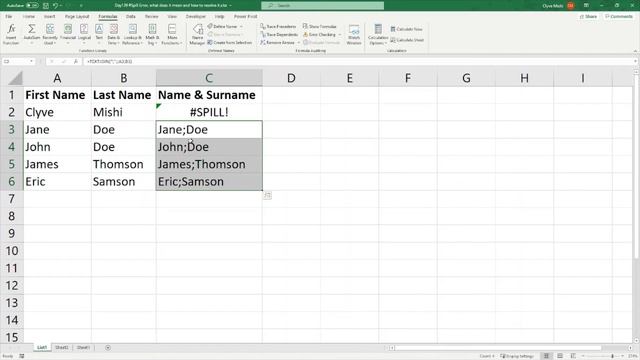Open the Error Checking dropdown
The width and height of the screenshot is (640, 360).
tap(340, 35)
